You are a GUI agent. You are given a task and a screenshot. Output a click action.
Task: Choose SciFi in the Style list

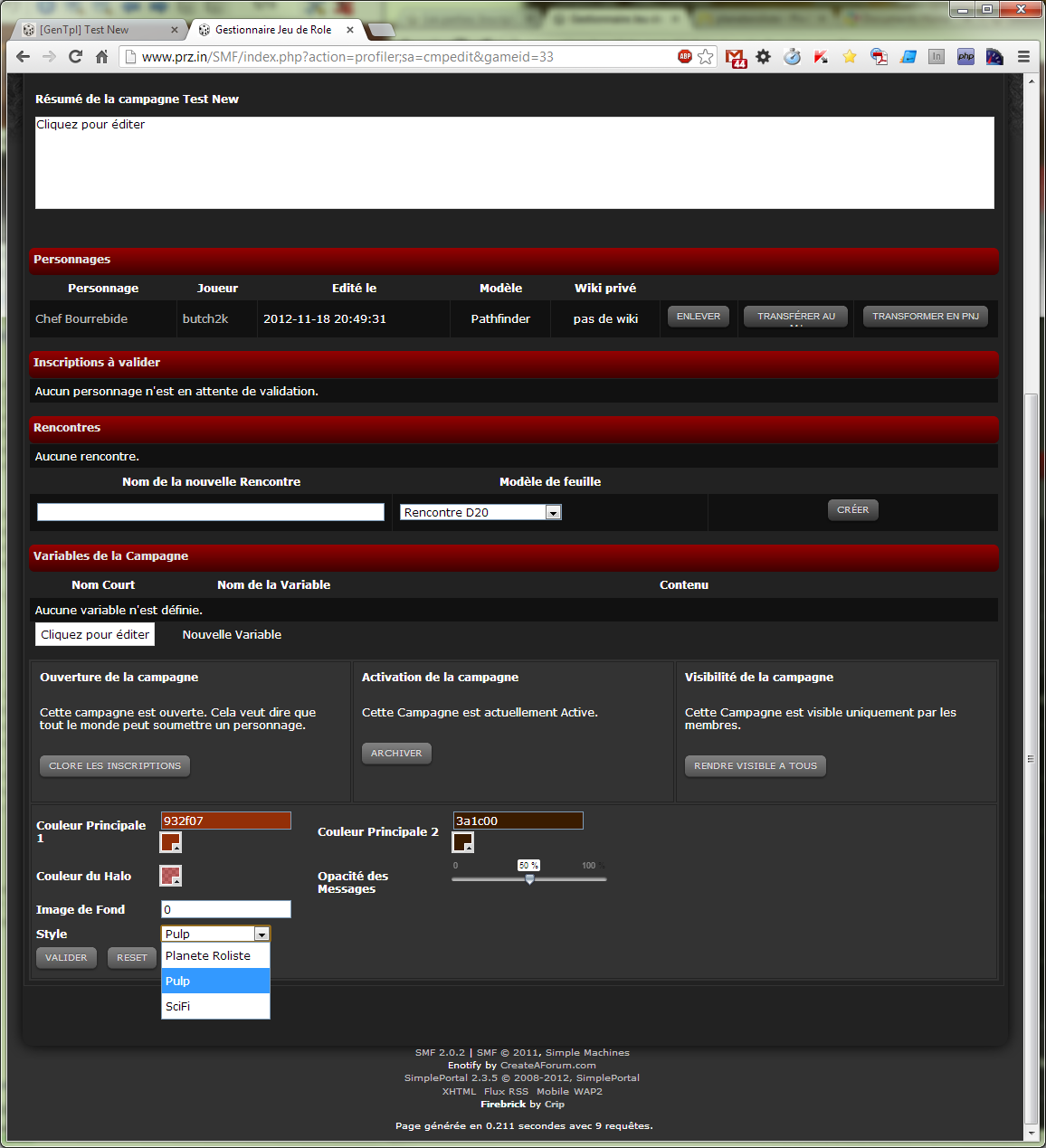(x=215, y=1006)
